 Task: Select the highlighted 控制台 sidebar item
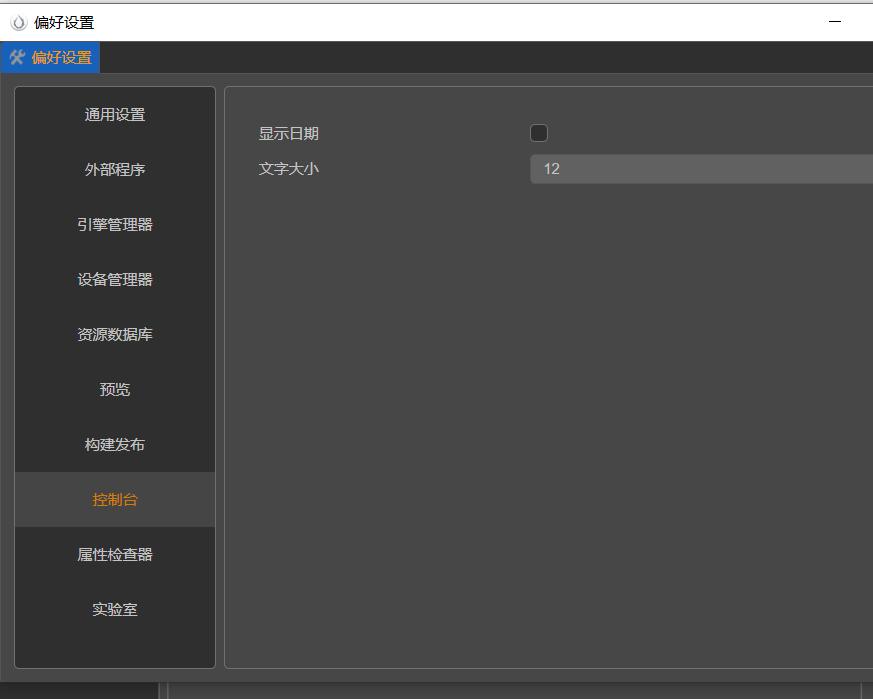[x=114, y=499]
